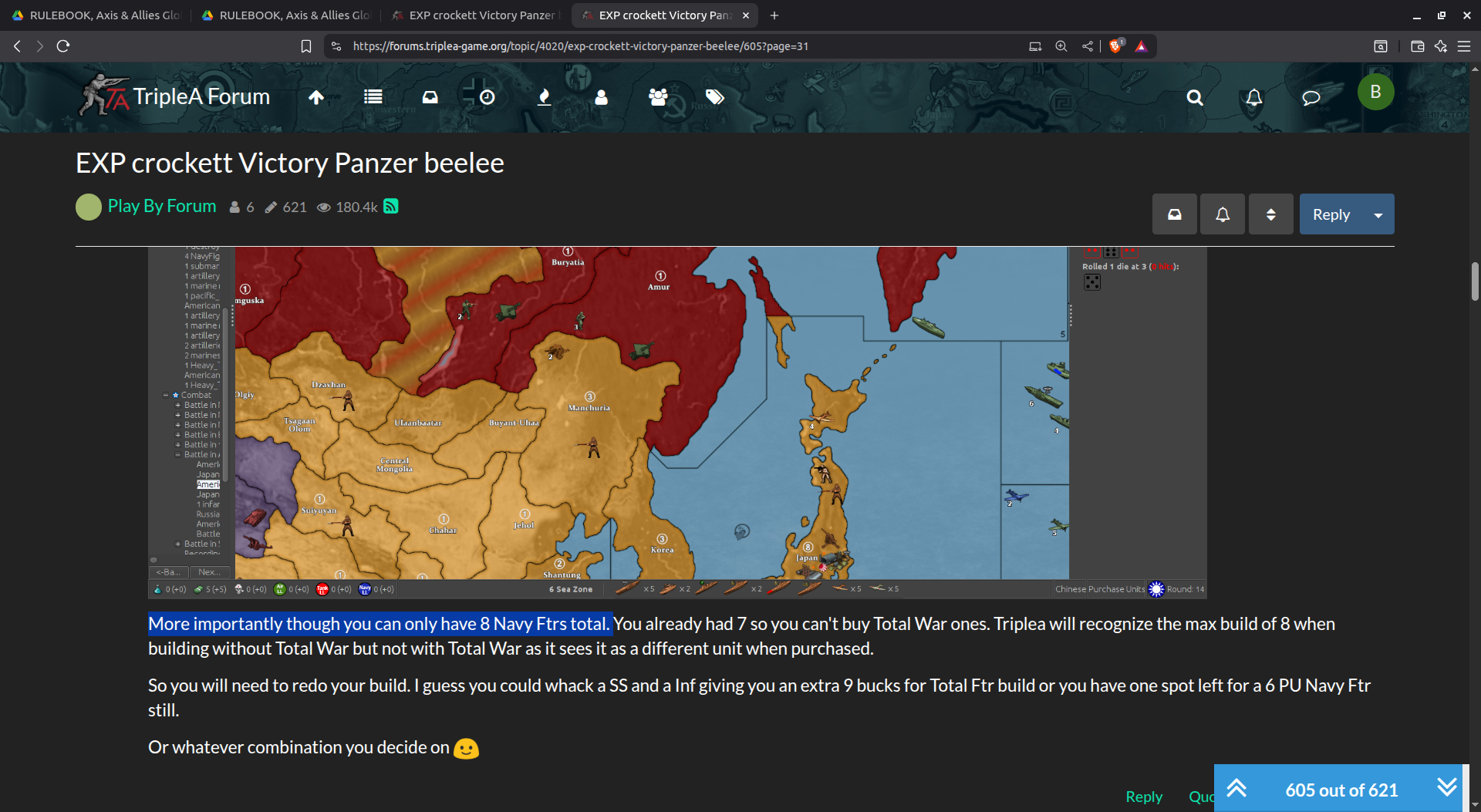Open chats speech bubble icon
This screenshot has width=1481, height=812.
[x=1311, y=97]
